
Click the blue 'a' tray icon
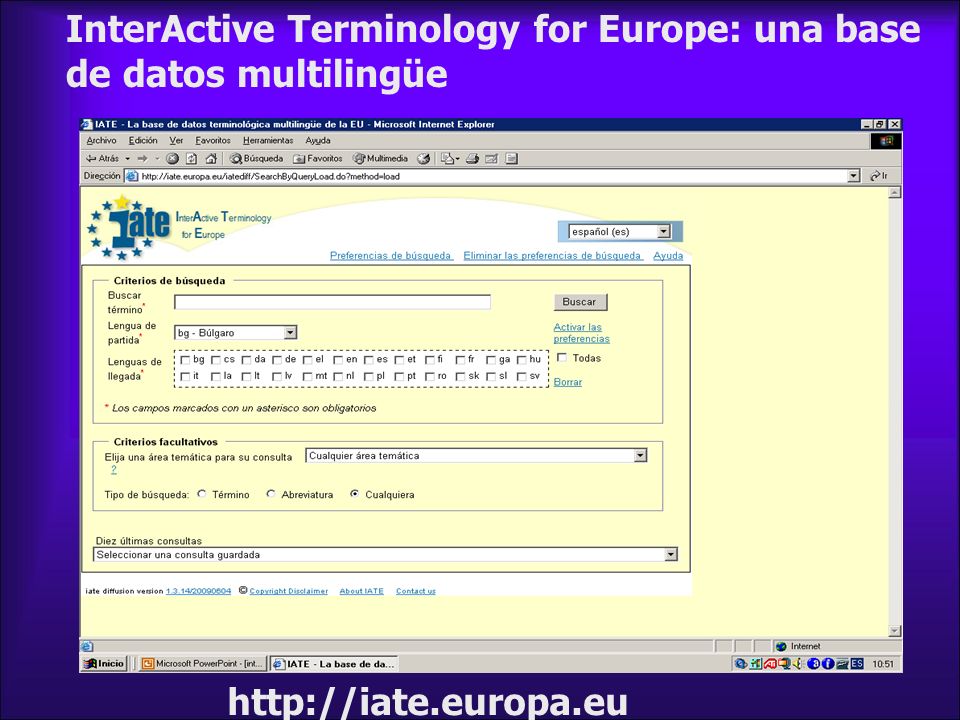coord(813,664)
